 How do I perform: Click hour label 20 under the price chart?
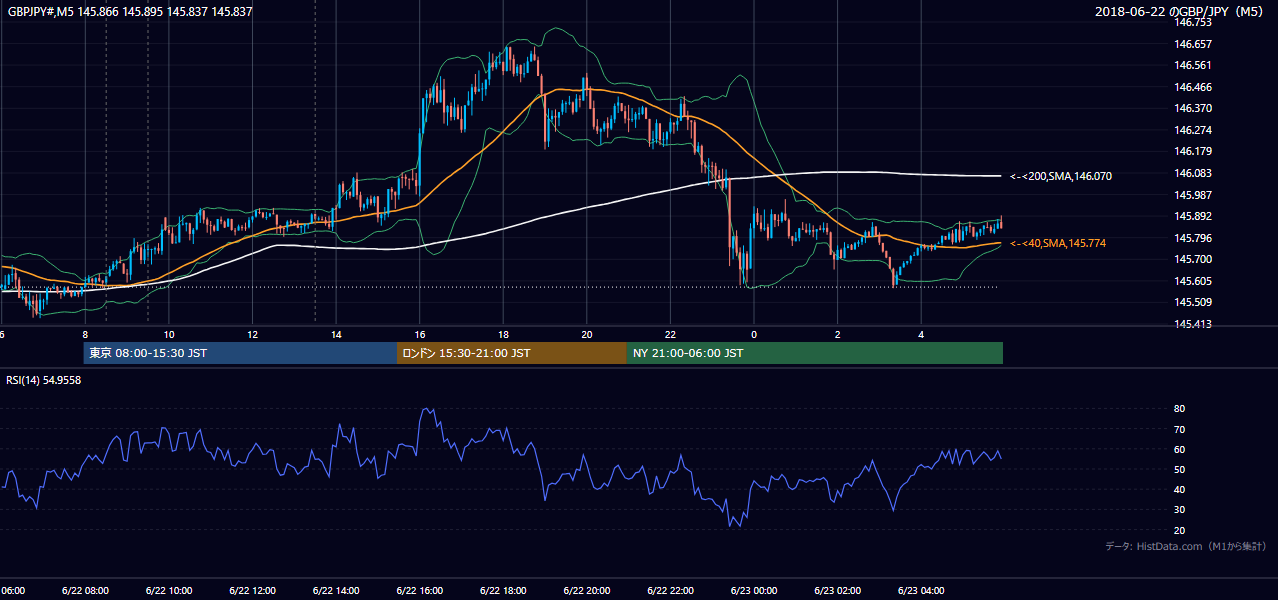587,335
